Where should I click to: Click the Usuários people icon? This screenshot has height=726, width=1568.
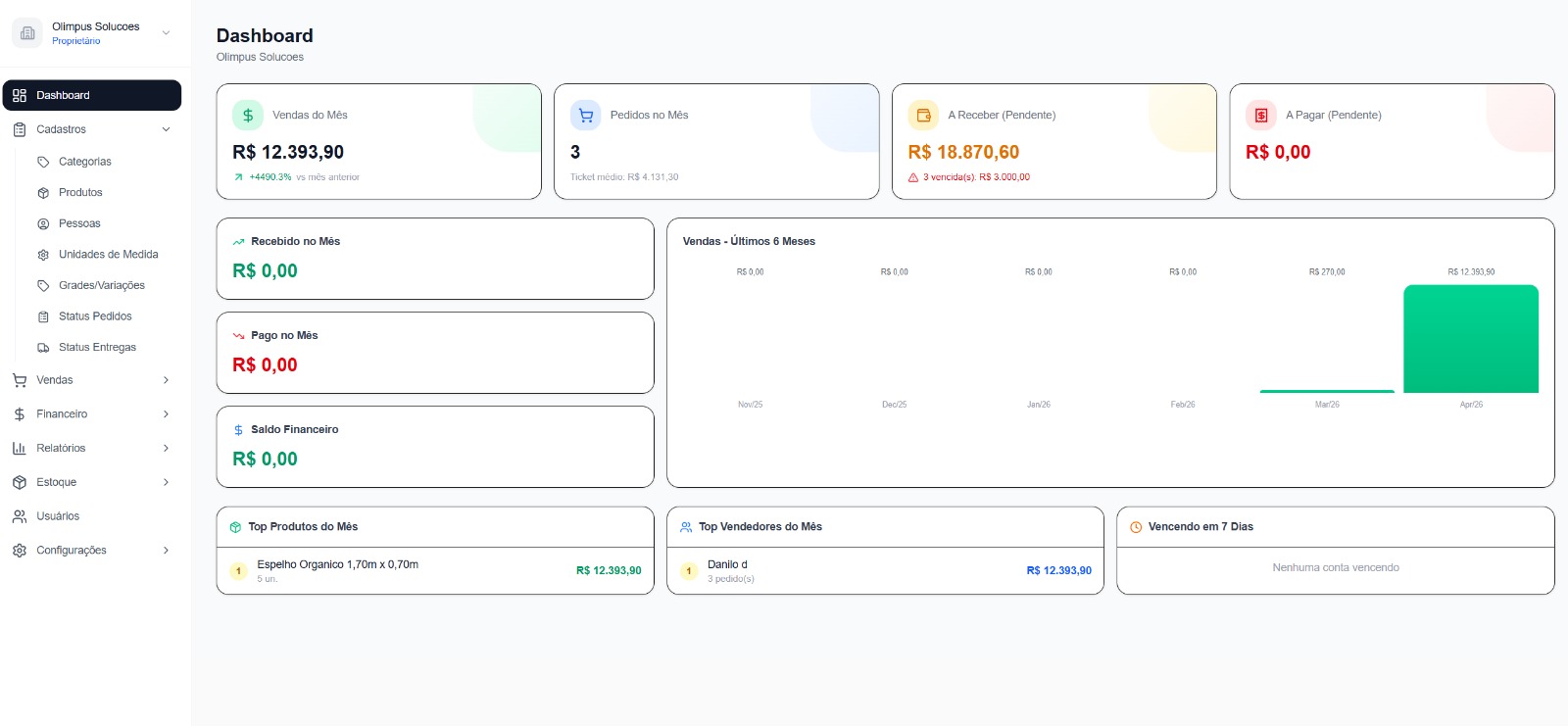[20, 516]
